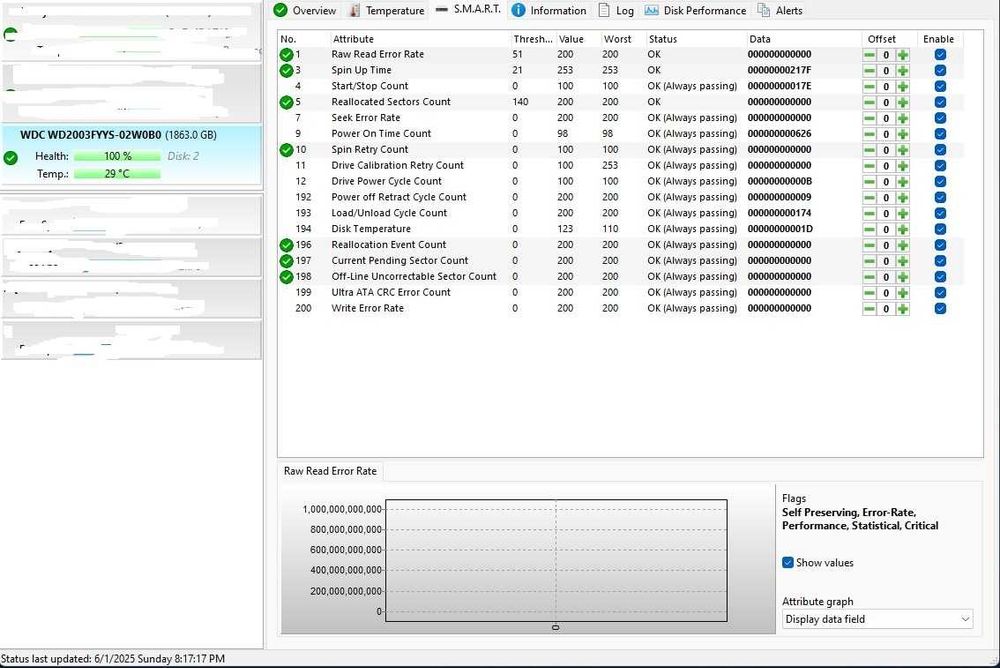
Task: Select the WDC WD2003FYYS-02W0B0 disk entry
Action: pyautogui.click(x=131, y=155)
